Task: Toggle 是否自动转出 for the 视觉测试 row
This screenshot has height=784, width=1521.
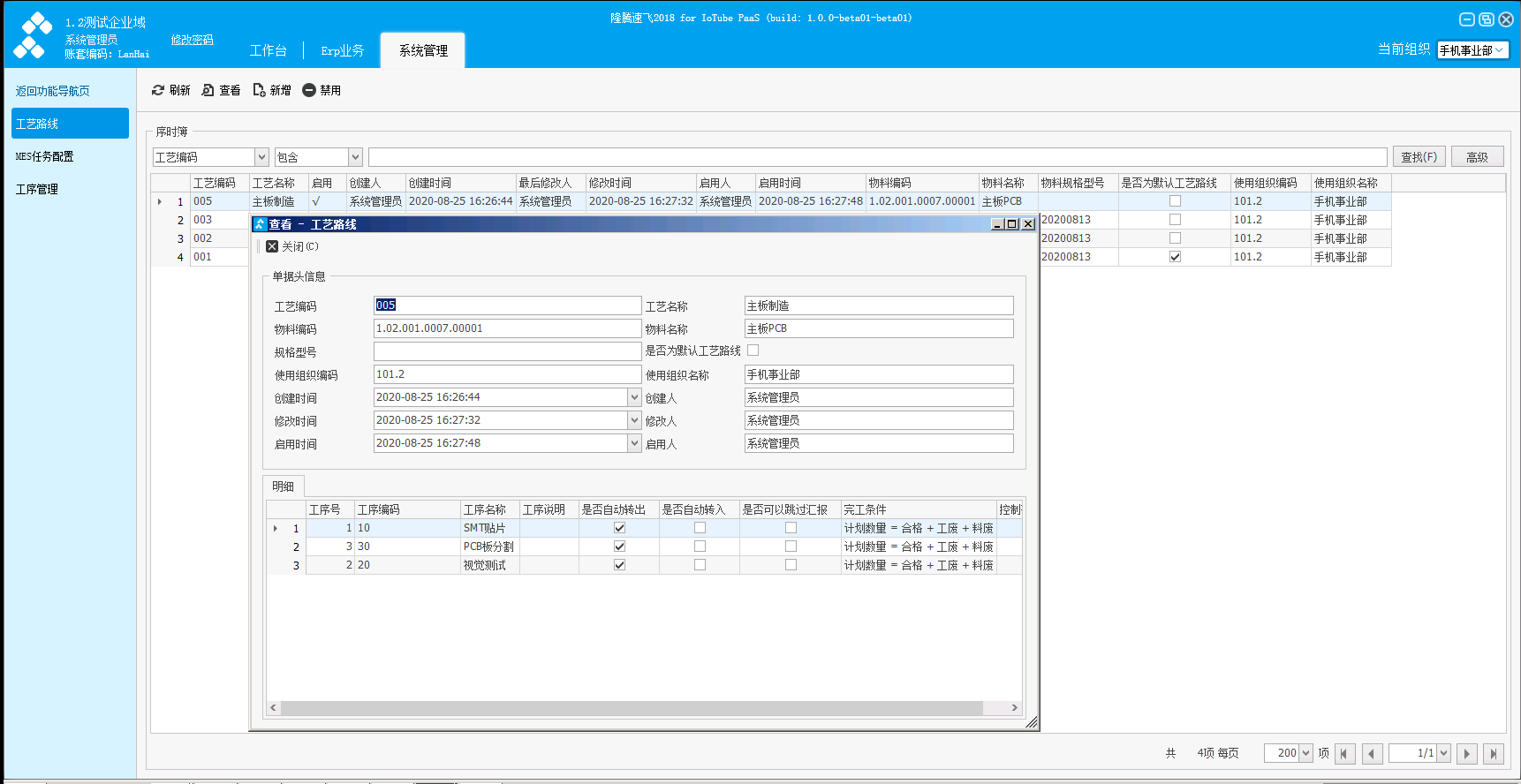Action: (x=620, y=565)
